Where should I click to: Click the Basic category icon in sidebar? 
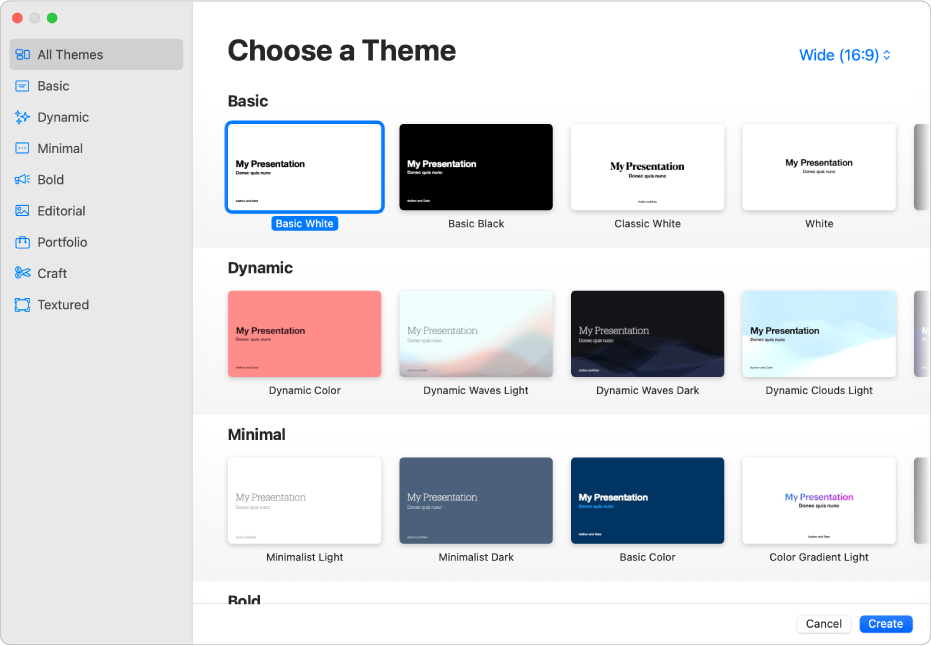click(x=23, y=86)
